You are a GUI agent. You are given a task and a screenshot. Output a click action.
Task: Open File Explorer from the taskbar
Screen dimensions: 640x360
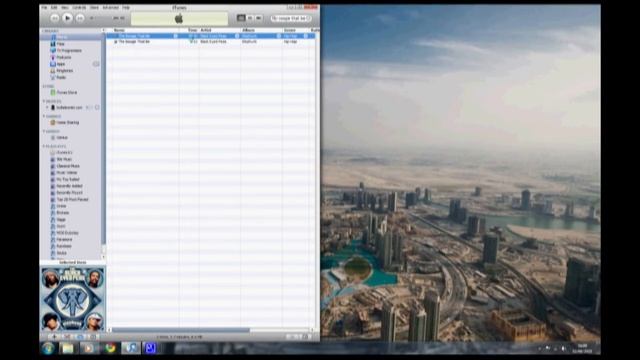tap(67, 348)
